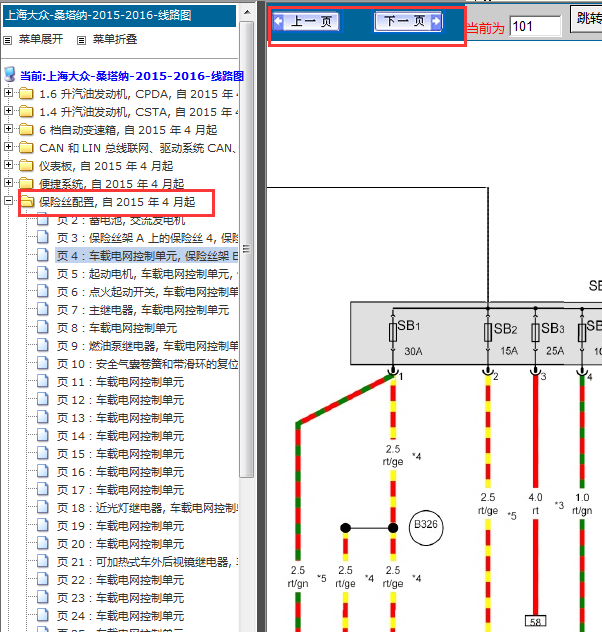Viewport: 602px width, 632px height.
Task: Expand the 便捷系统 folder
Action: 8,183
